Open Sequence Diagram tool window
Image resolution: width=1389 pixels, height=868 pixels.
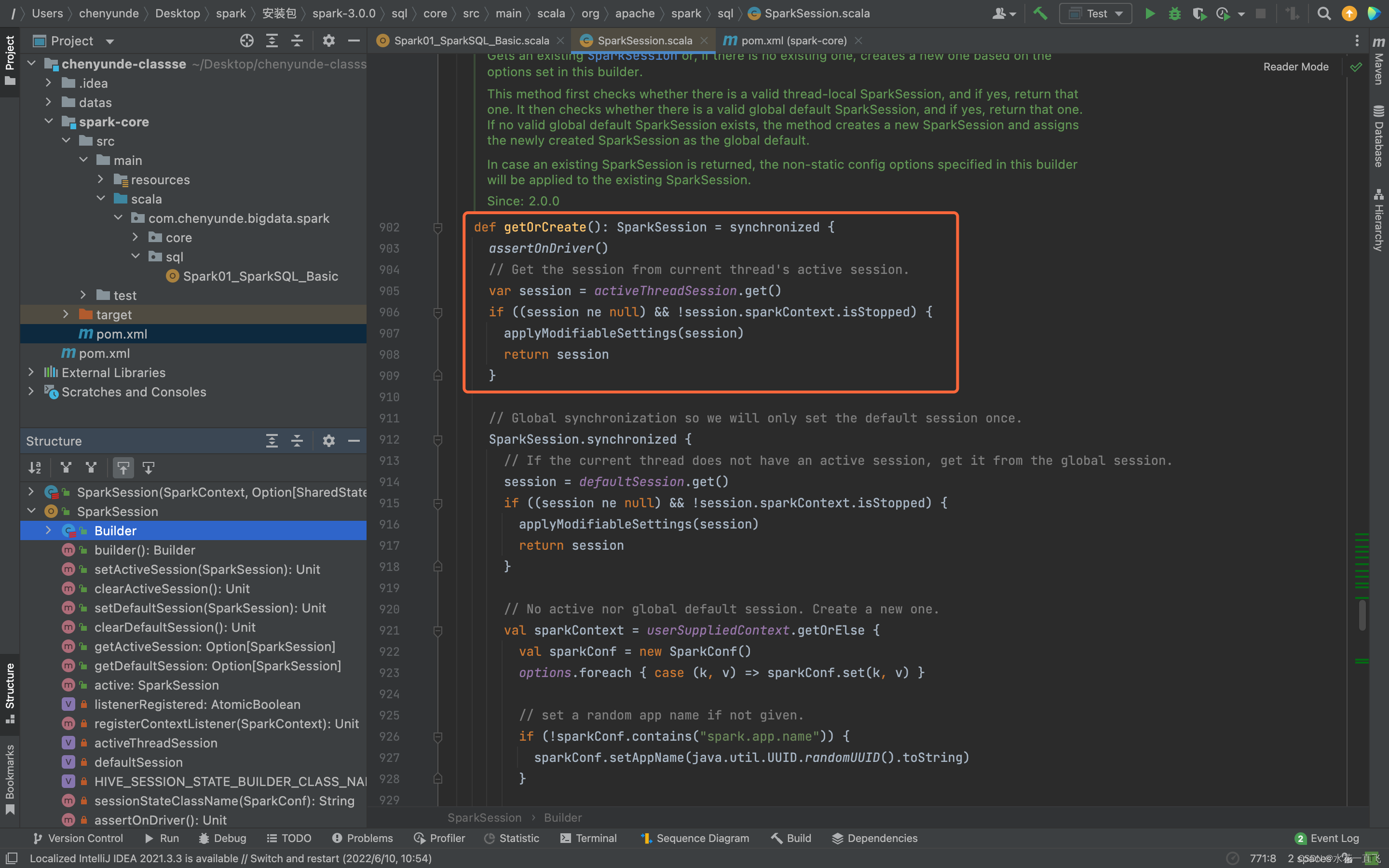pyautogui.click(x=694, y=838)
